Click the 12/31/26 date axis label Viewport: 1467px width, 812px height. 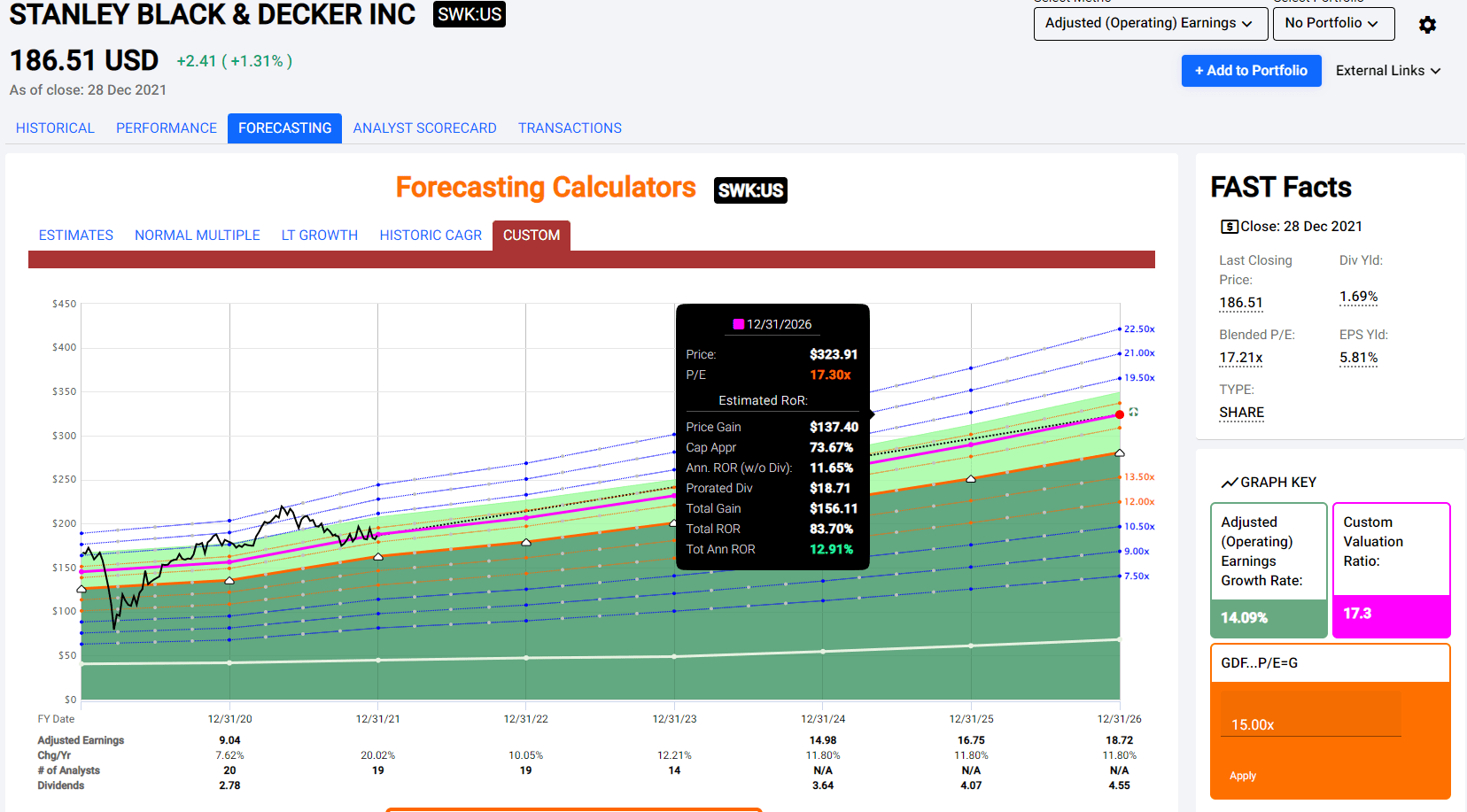[1120, 719]
